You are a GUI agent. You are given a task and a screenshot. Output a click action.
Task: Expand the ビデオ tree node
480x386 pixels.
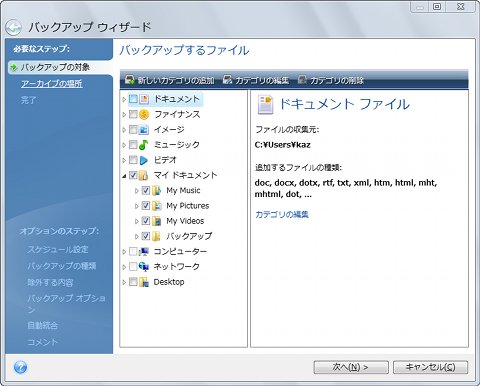tap(124, 160)
